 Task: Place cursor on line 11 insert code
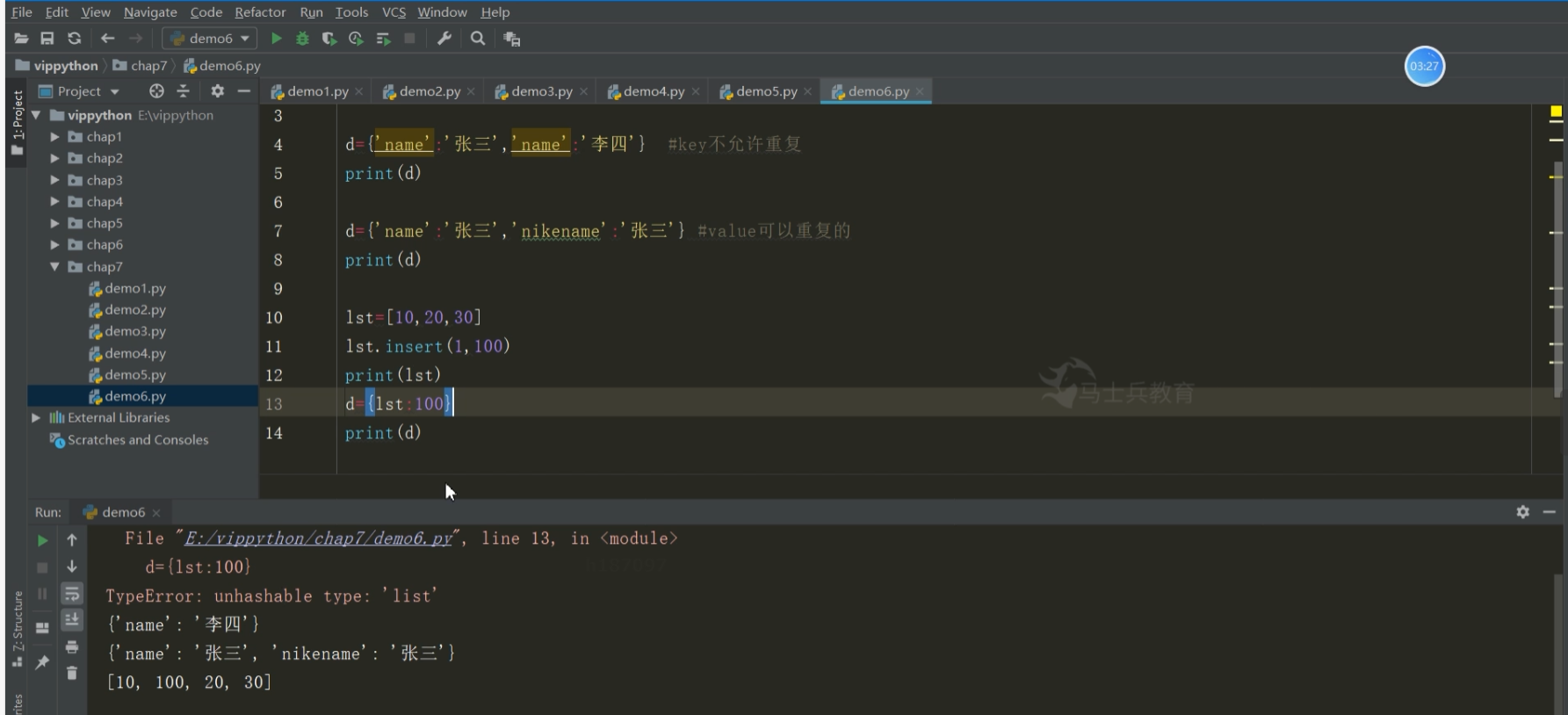pyautogui.click(x=428, y=346)
